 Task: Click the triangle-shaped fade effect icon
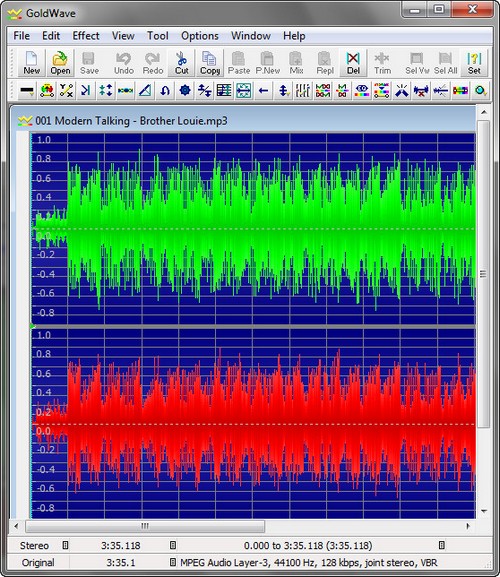[x=145, y=90]
